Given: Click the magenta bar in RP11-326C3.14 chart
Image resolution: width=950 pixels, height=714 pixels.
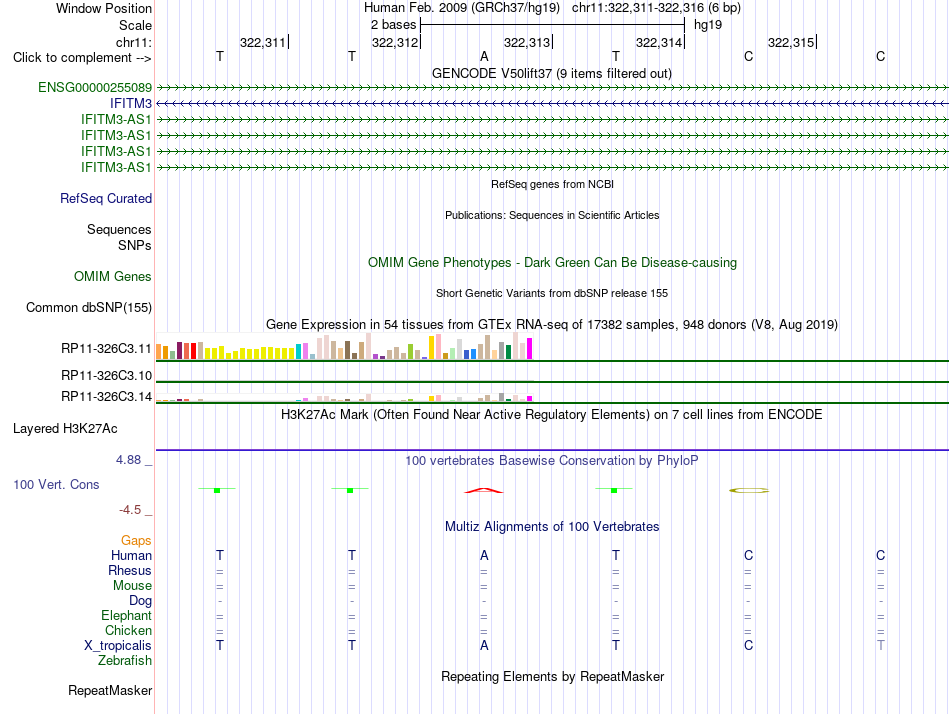Looking at the screenshot, I should [x=530, y=399].
